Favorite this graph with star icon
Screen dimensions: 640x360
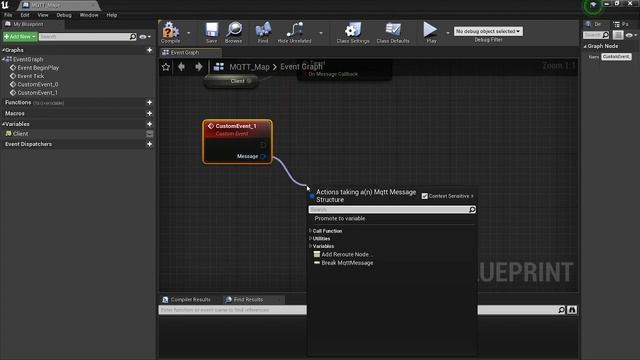166,67
